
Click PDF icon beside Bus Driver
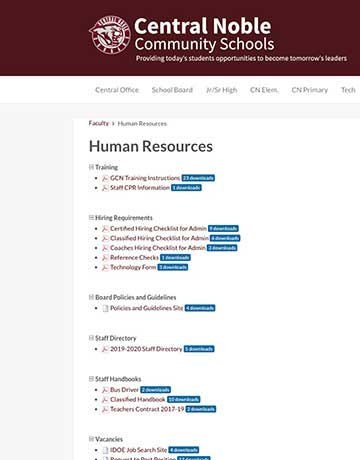point(105,390)
